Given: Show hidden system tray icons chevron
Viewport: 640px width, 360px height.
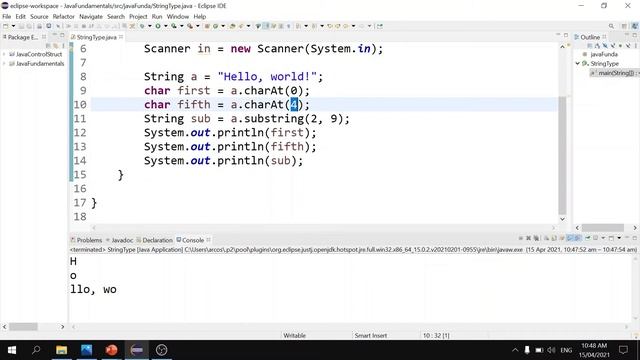Looking at the screenshot, I should tap(515, 350).
